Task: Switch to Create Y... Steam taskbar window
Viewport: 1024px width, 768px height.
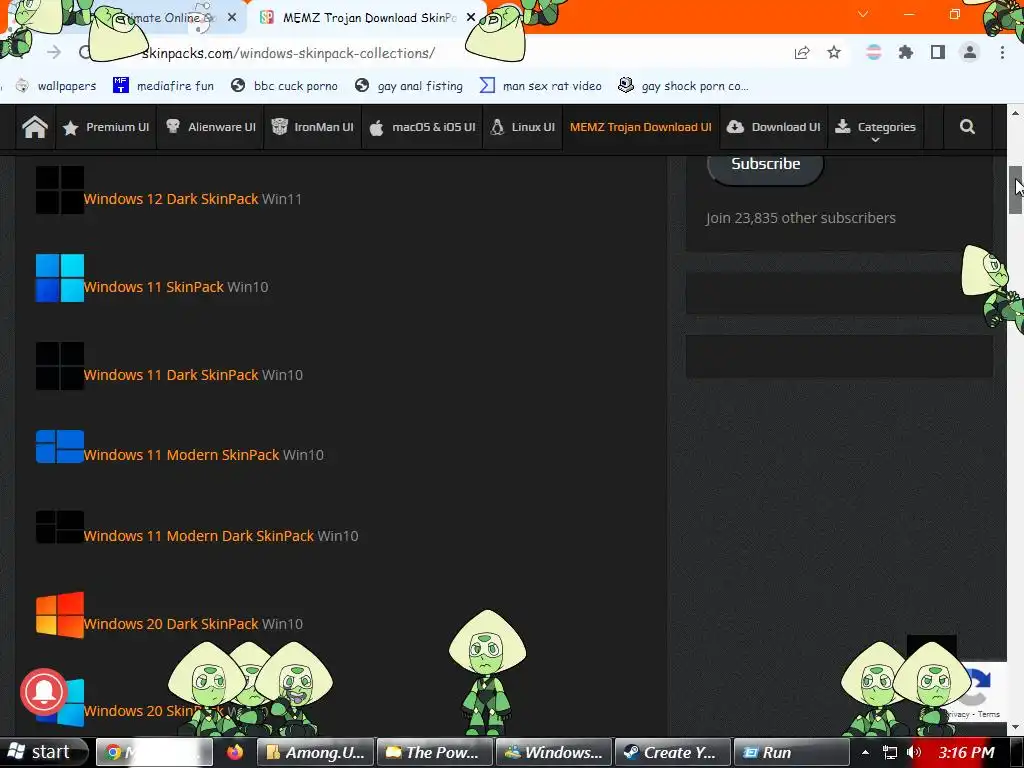Action: click(673, 752)
